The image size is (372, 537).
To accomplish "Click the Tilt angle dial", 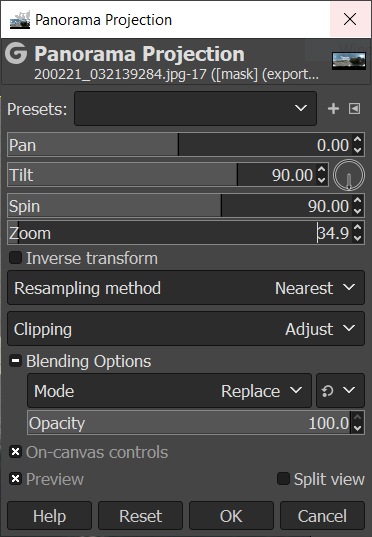I will (x=349, y=175).
